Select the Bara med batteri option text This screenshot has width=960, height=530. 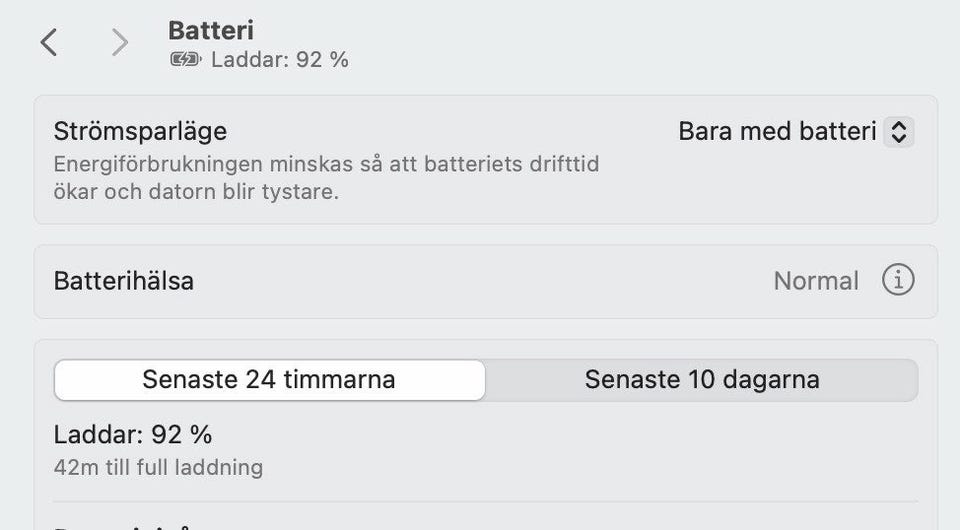(x=777, y=131)
